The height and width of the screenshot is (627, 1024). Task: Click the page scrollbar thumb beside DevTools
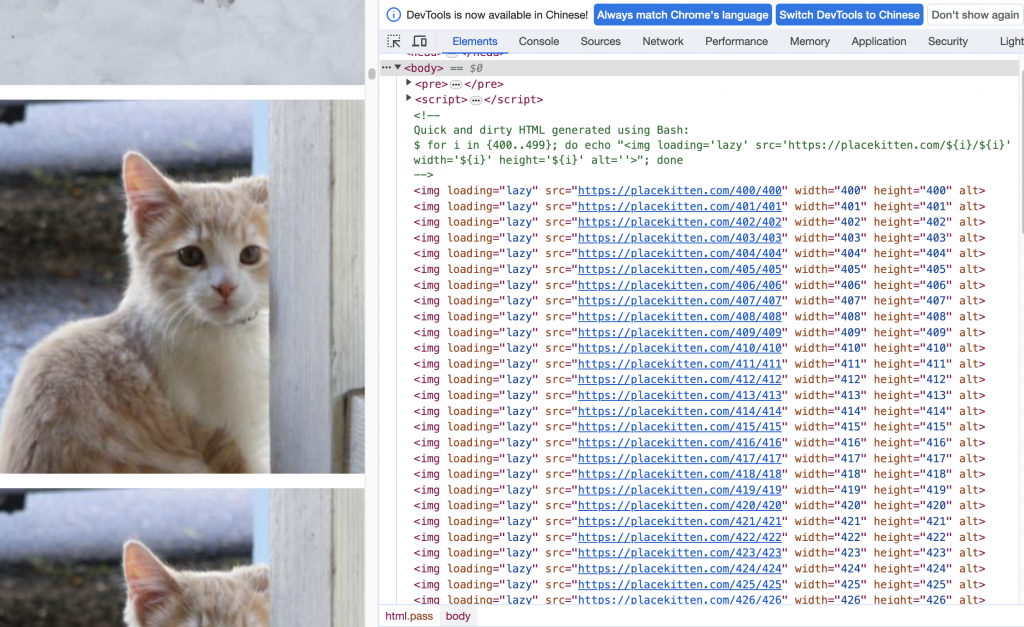372,73
